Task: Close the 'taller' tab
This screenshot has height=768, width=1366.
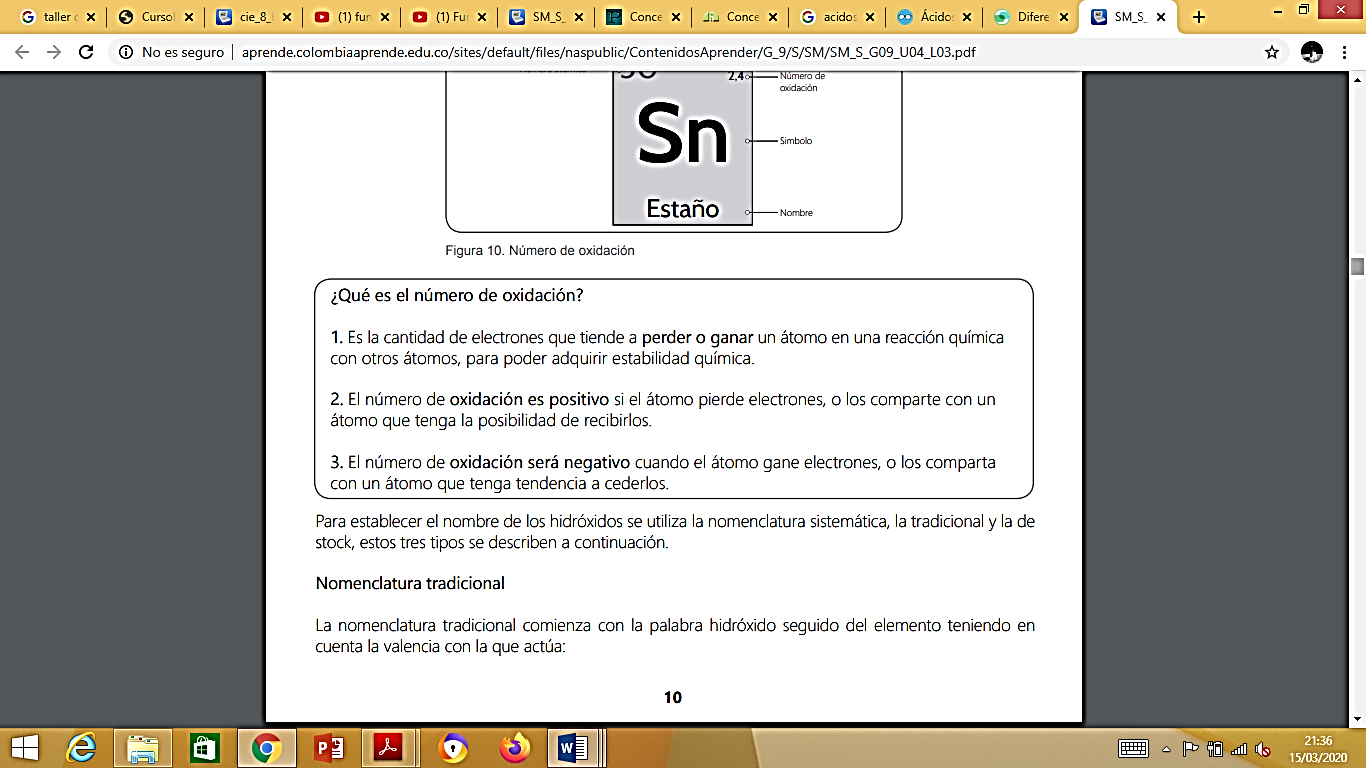Action: pos(91,17)
